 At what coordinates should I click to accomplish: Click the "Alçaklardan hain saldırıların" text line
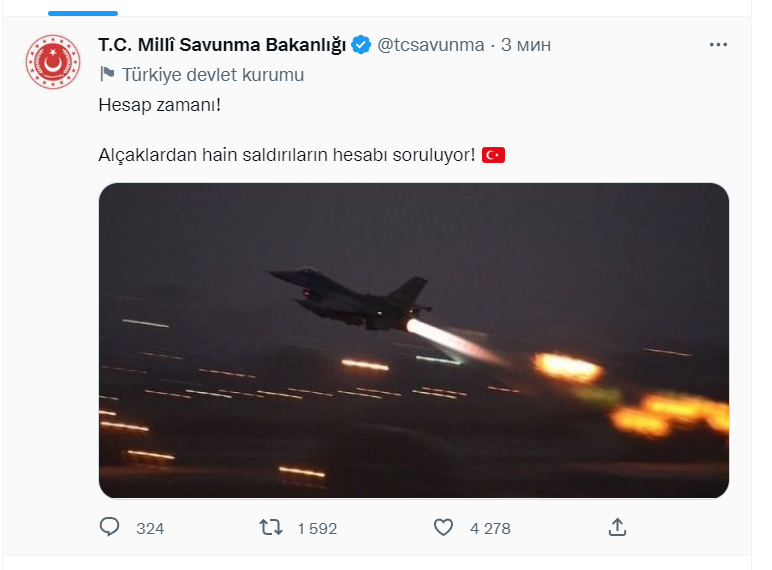(286, 155)
